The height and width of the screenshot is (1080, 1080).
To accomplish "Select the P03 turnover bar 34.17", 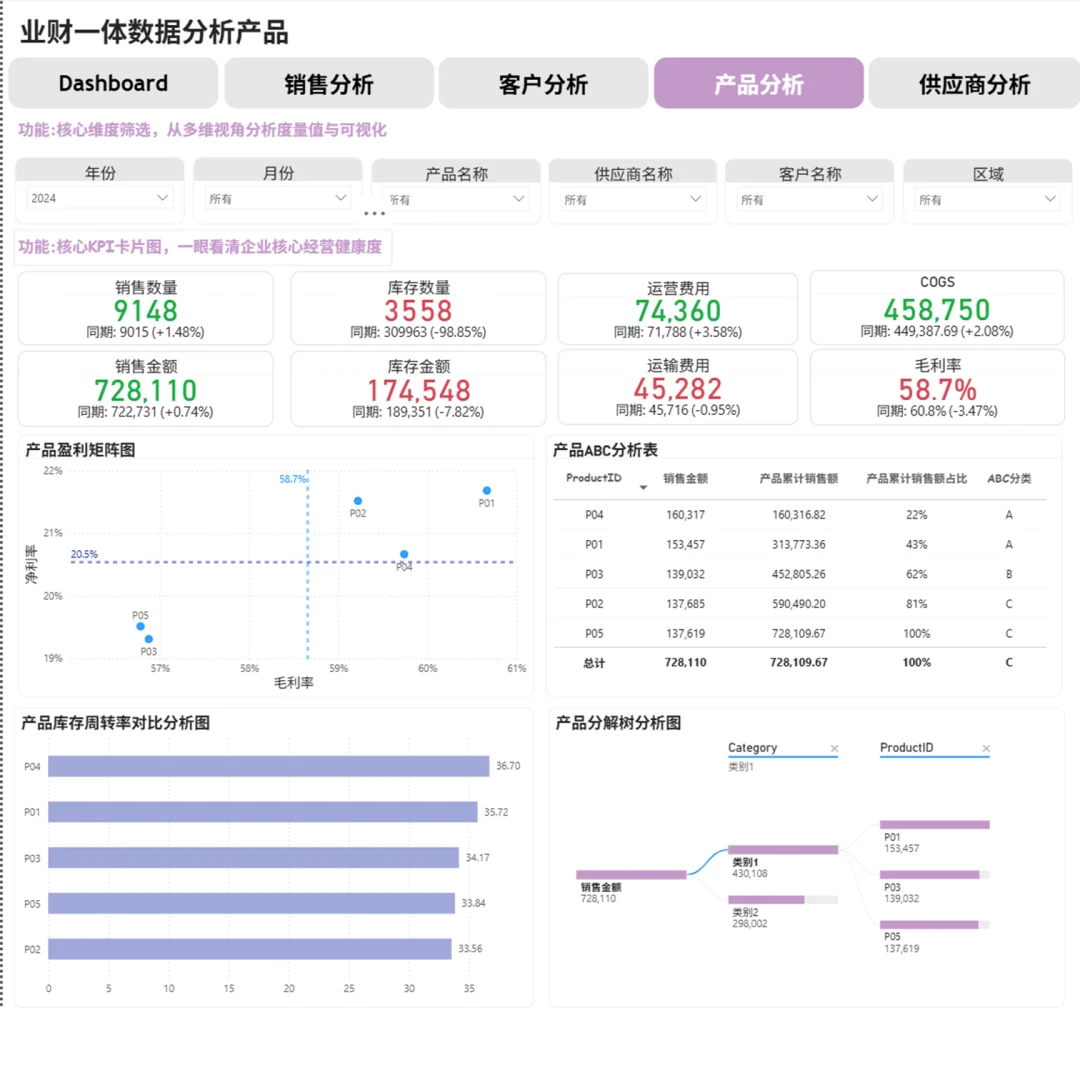I will pos(253,858).
